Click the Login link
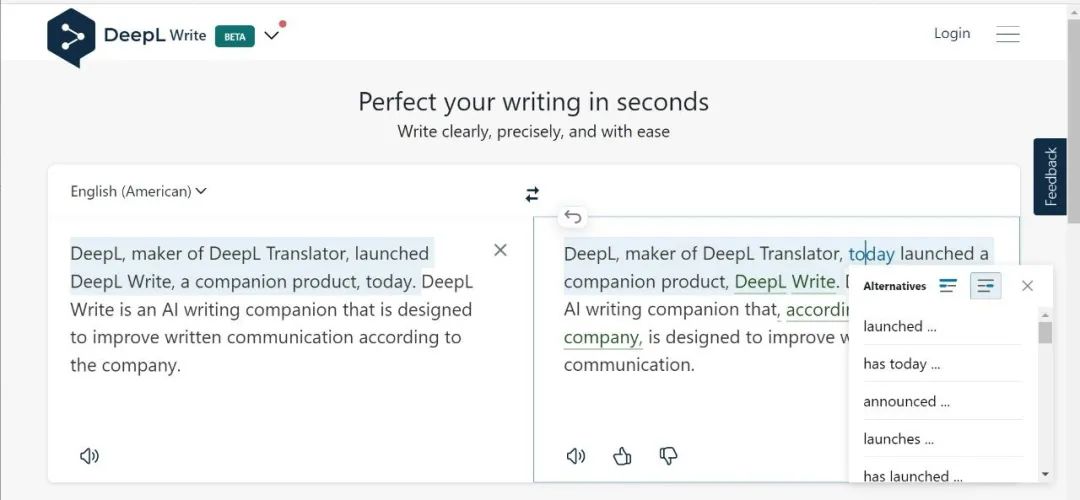 tap(951, 33)
